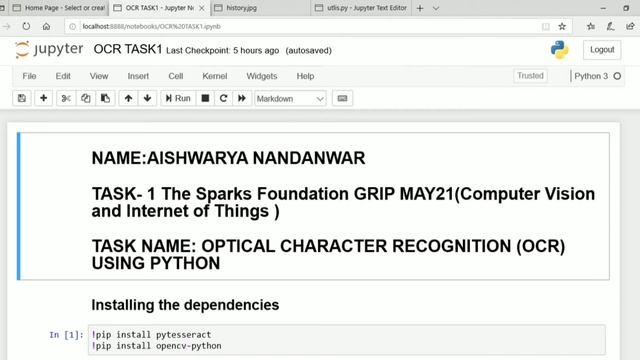
Task: Select the NAME:AISHWARYA NANDANWAR heading cell
Action: click(228, 158)
